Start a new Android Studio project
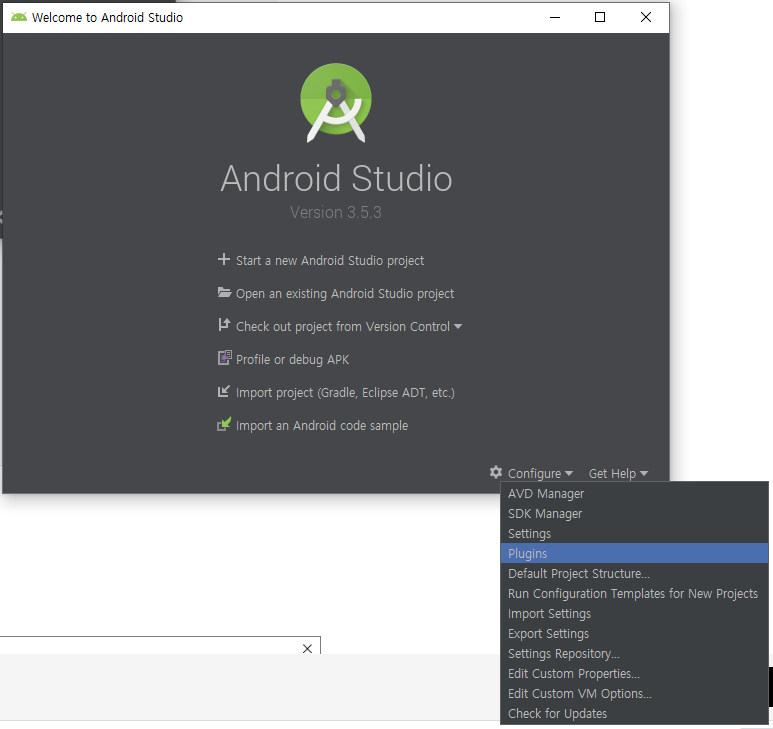The height and width of the screenshot is (729, 773). (x=330, y=261)
